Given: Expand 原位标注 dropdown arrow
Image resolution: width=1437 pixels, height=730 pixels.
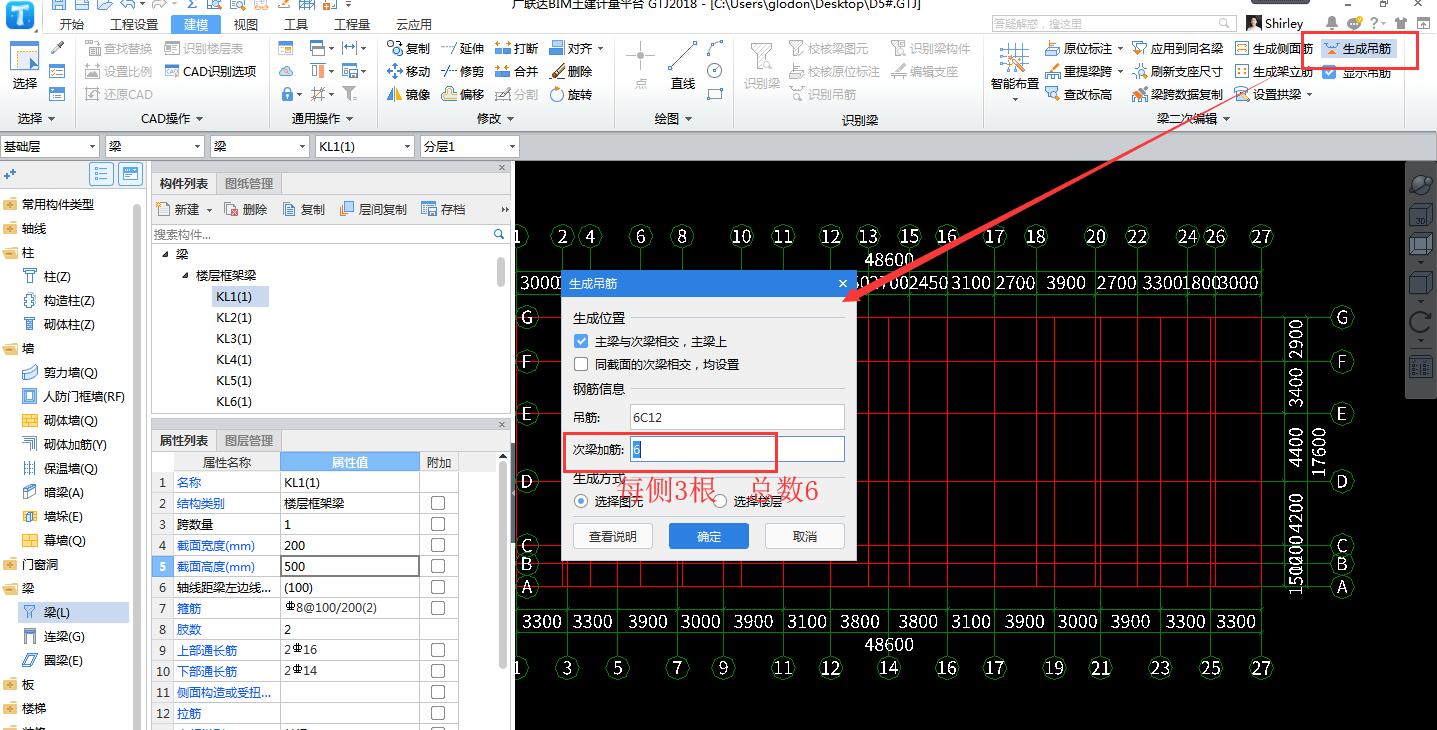Looking at the screenshot, I should coord(1120,48).
